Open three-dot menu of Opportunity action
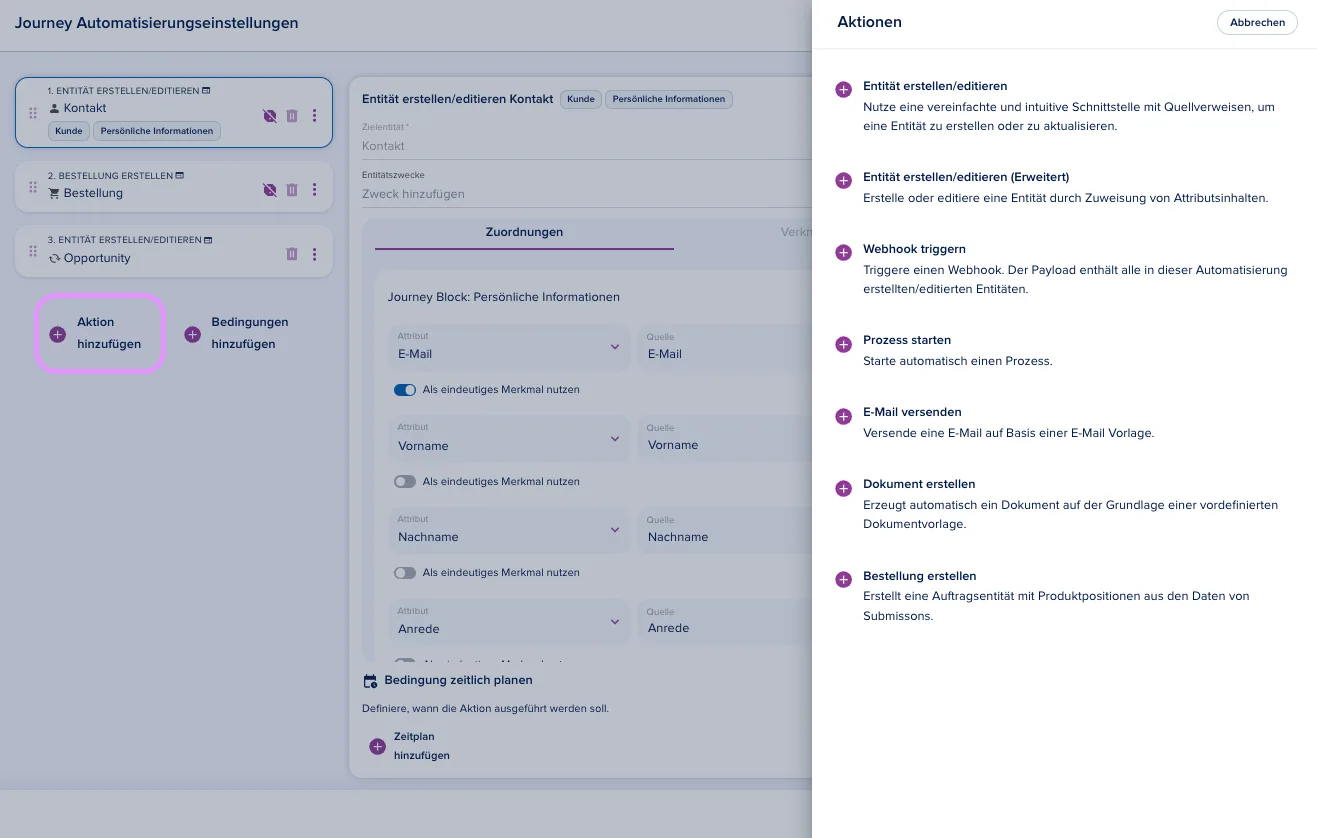 pyautogui.click(x=315, y=254)
